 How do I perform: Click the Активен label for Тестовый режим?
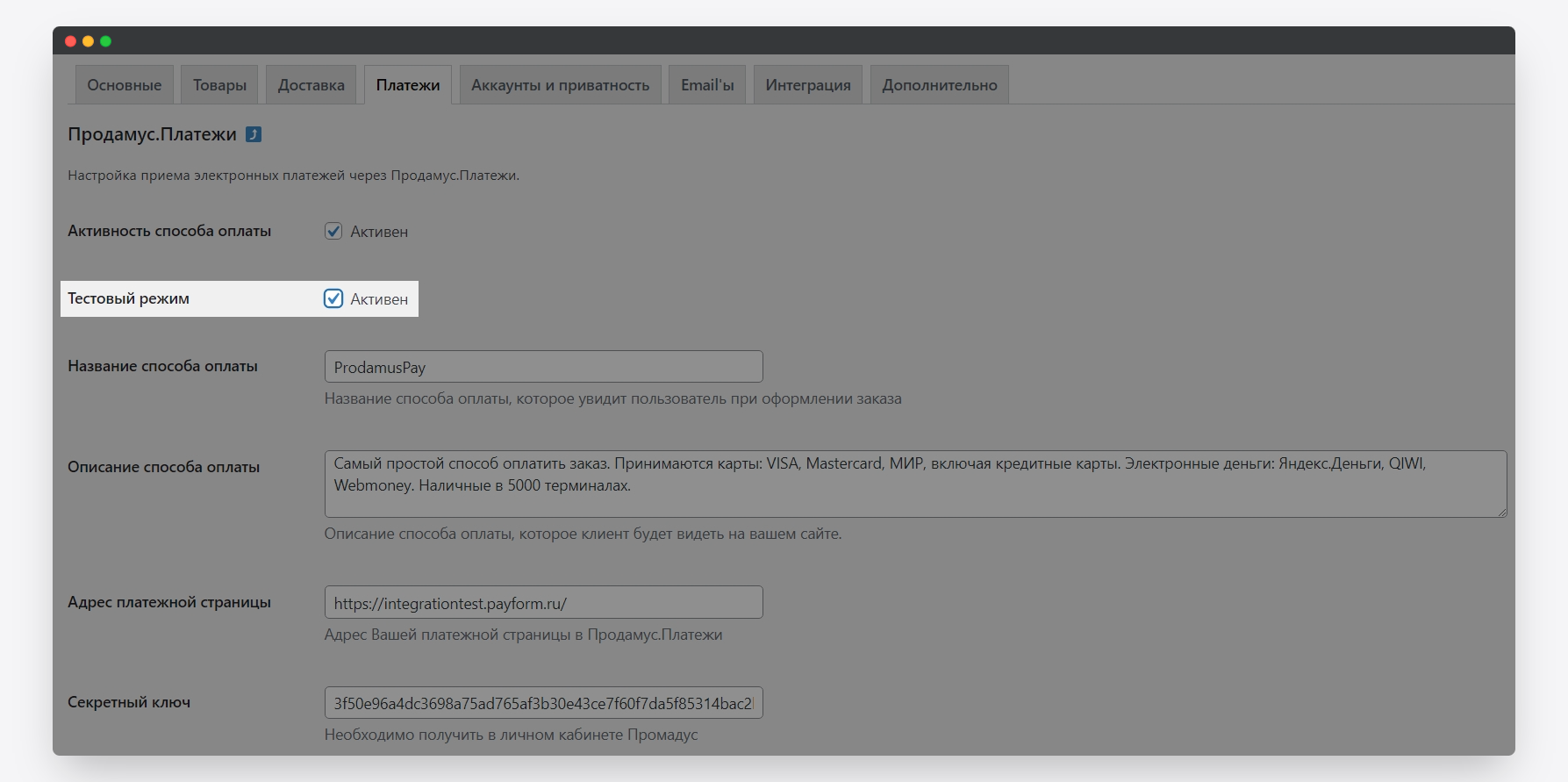(379, 299)
